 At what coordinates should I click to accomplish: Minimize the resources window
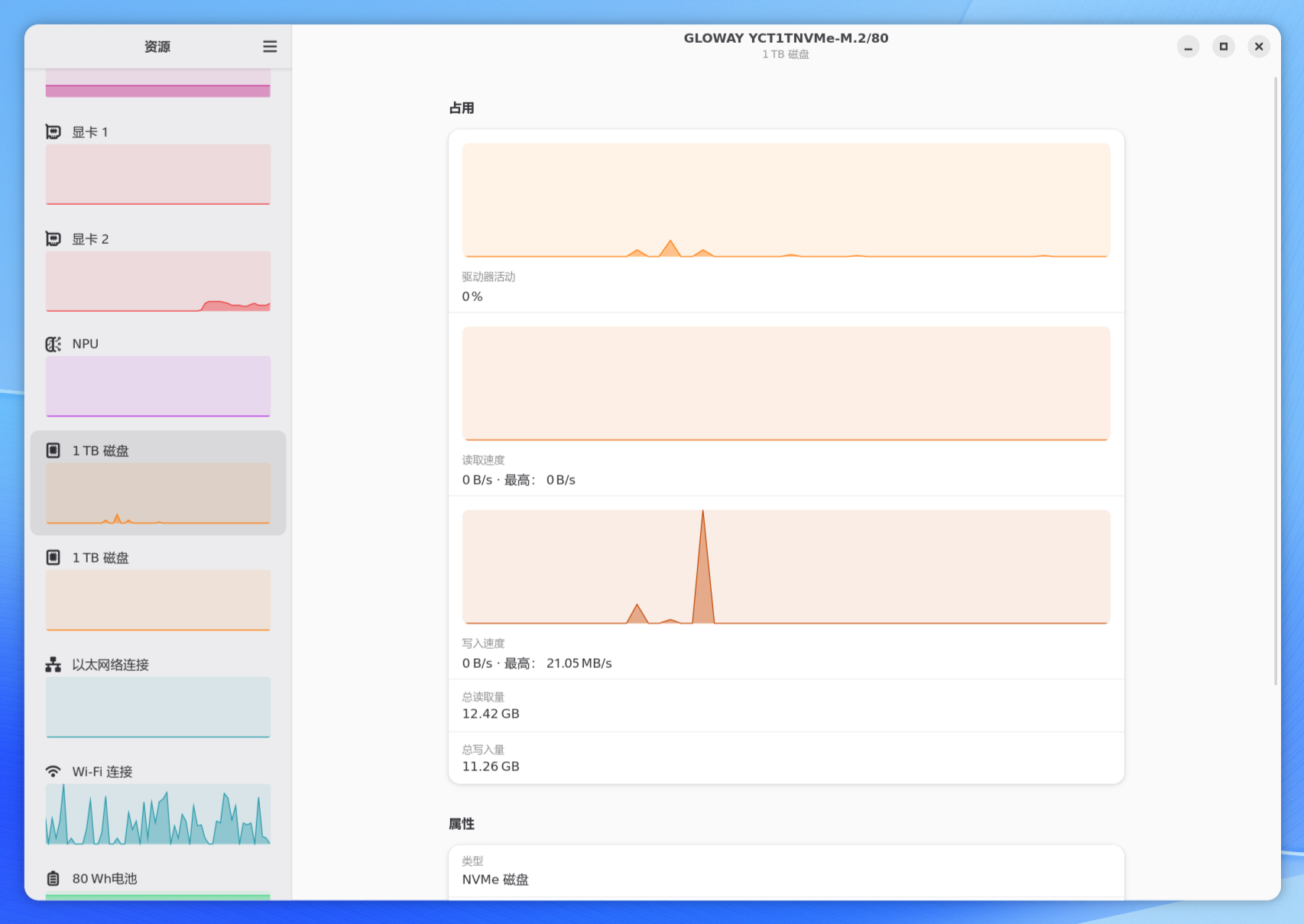point(1188,47)
